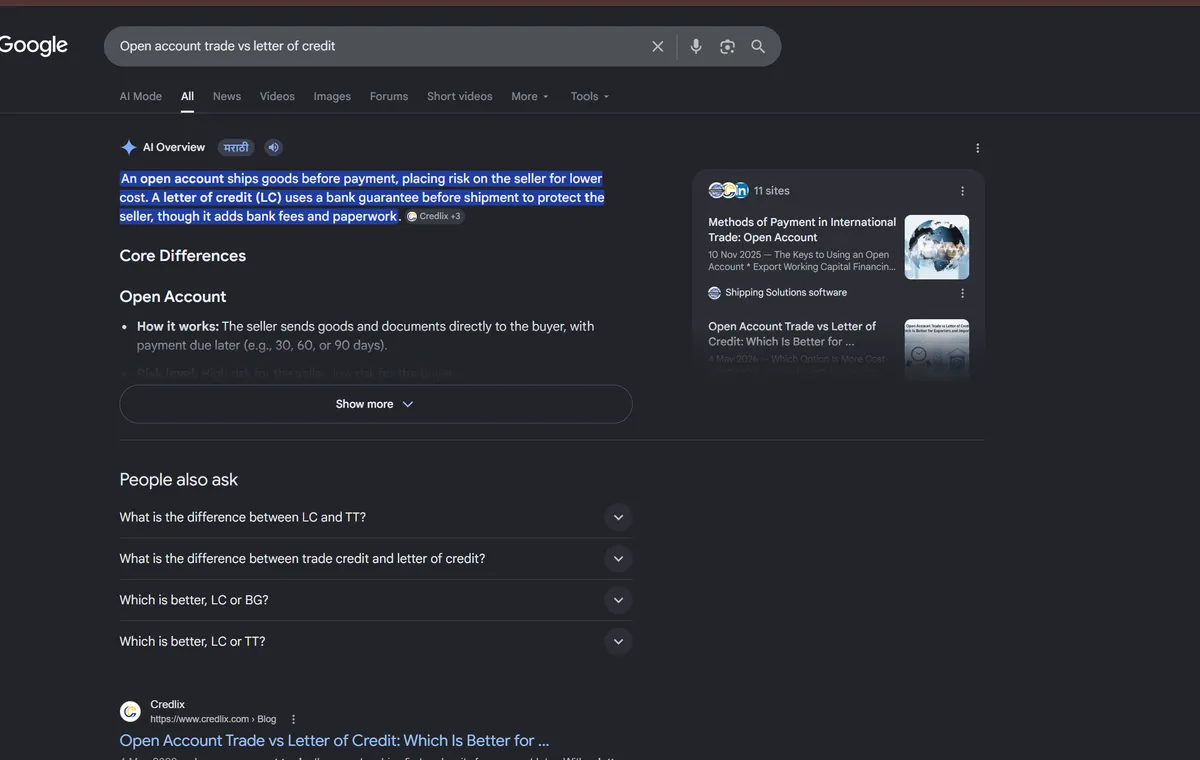This screenshot has height=760, width=1200.
Task: Open three-dot menu beside Credlix result URL
Action: point(293,719)
